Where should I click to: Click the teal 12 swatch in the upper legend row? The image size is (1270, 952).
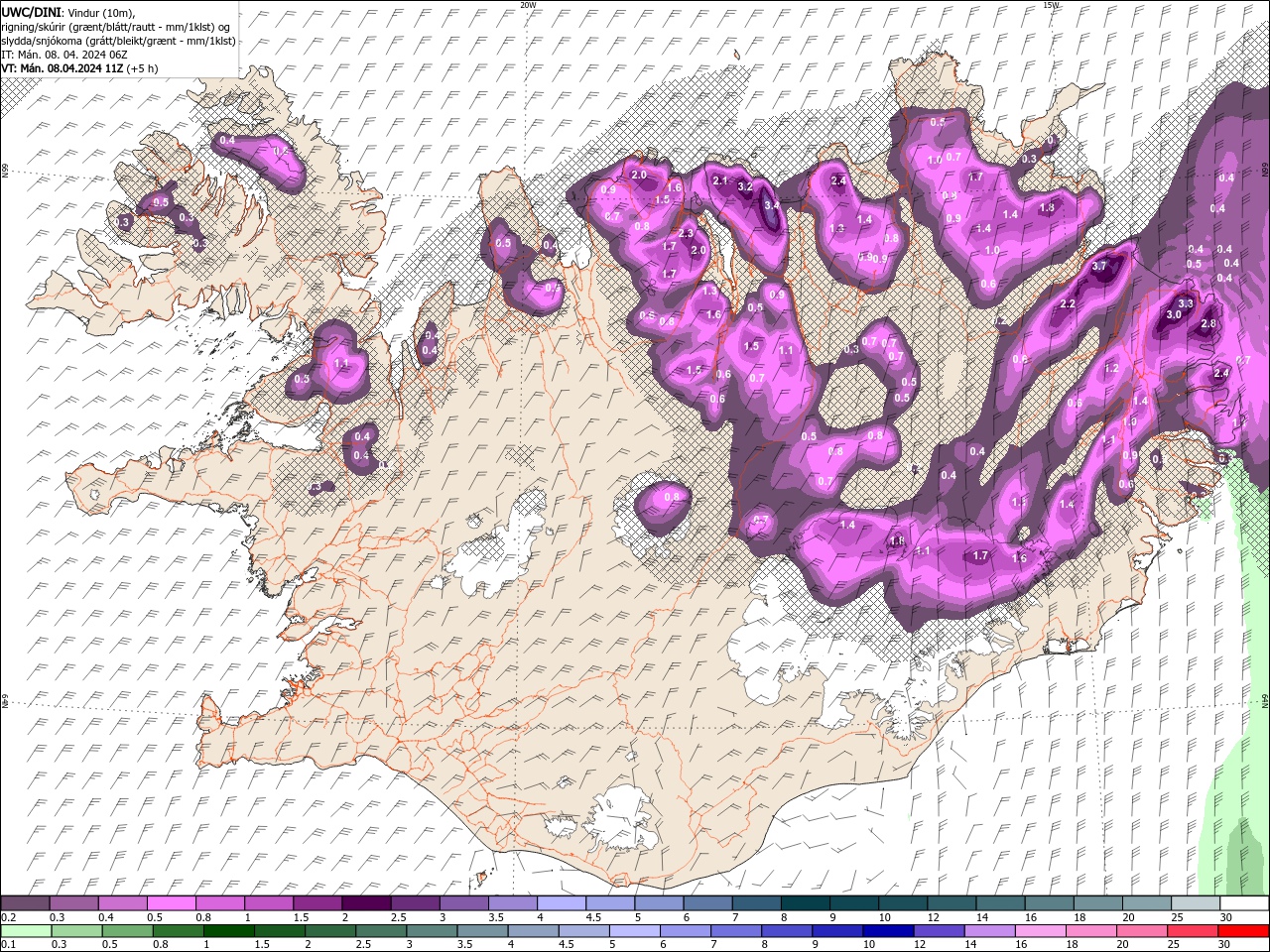click(951, 903)
